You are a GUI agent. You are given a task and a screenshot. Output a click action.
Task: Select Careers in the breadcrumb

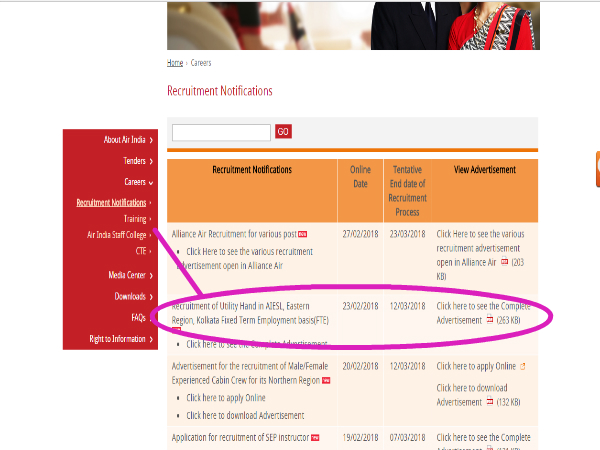click(x=201, y=63)
